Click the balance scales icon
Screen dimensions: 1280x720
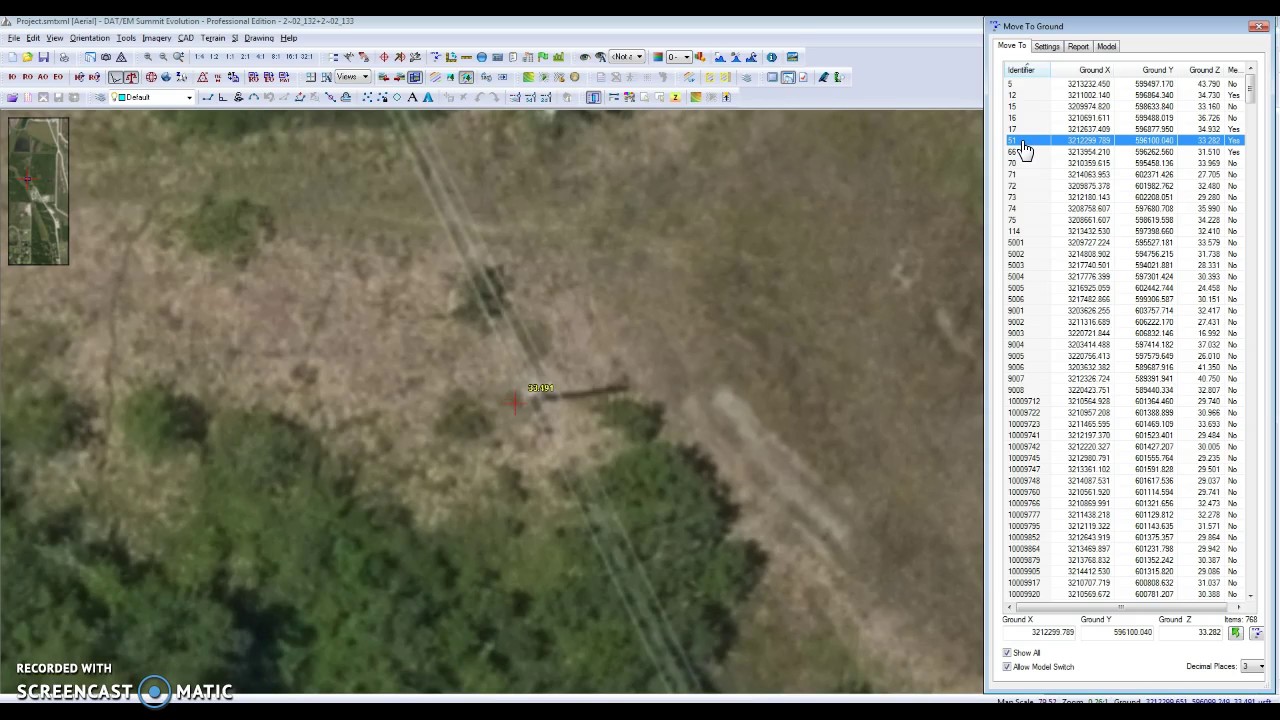coord(131,77)
